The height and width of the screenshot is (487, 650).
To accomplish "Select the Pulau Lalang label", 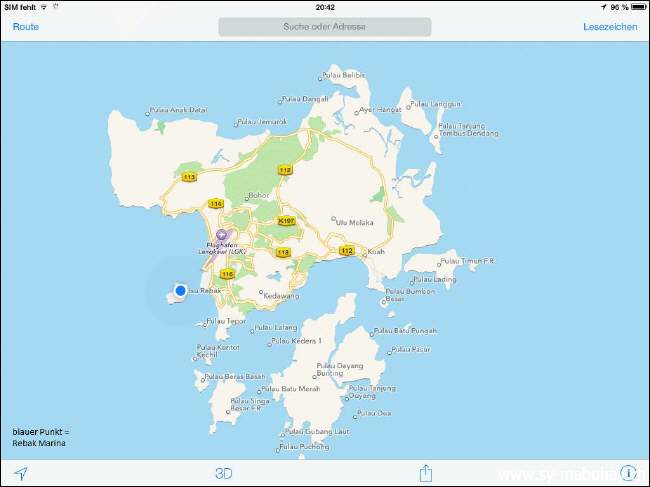I will (x=276, y=327).
